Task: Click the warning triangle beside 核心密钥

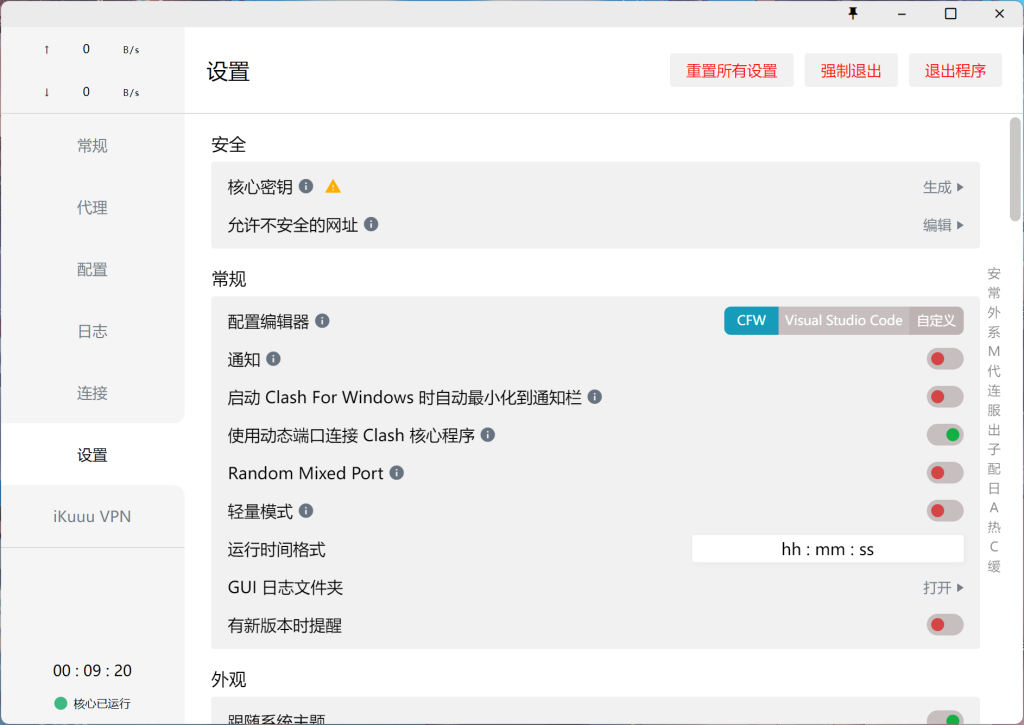Action: click(332, 186)
